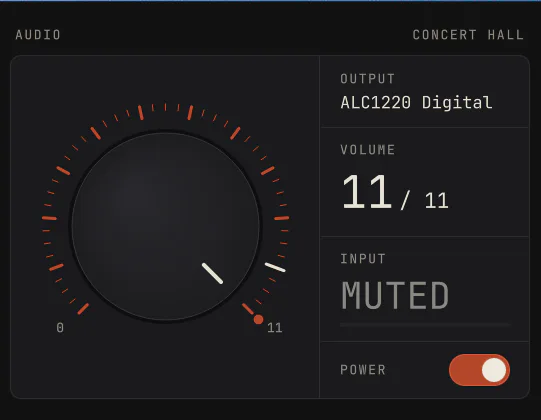
Task: Click the 11 label under the dial
Action: (x=275, y=328)
